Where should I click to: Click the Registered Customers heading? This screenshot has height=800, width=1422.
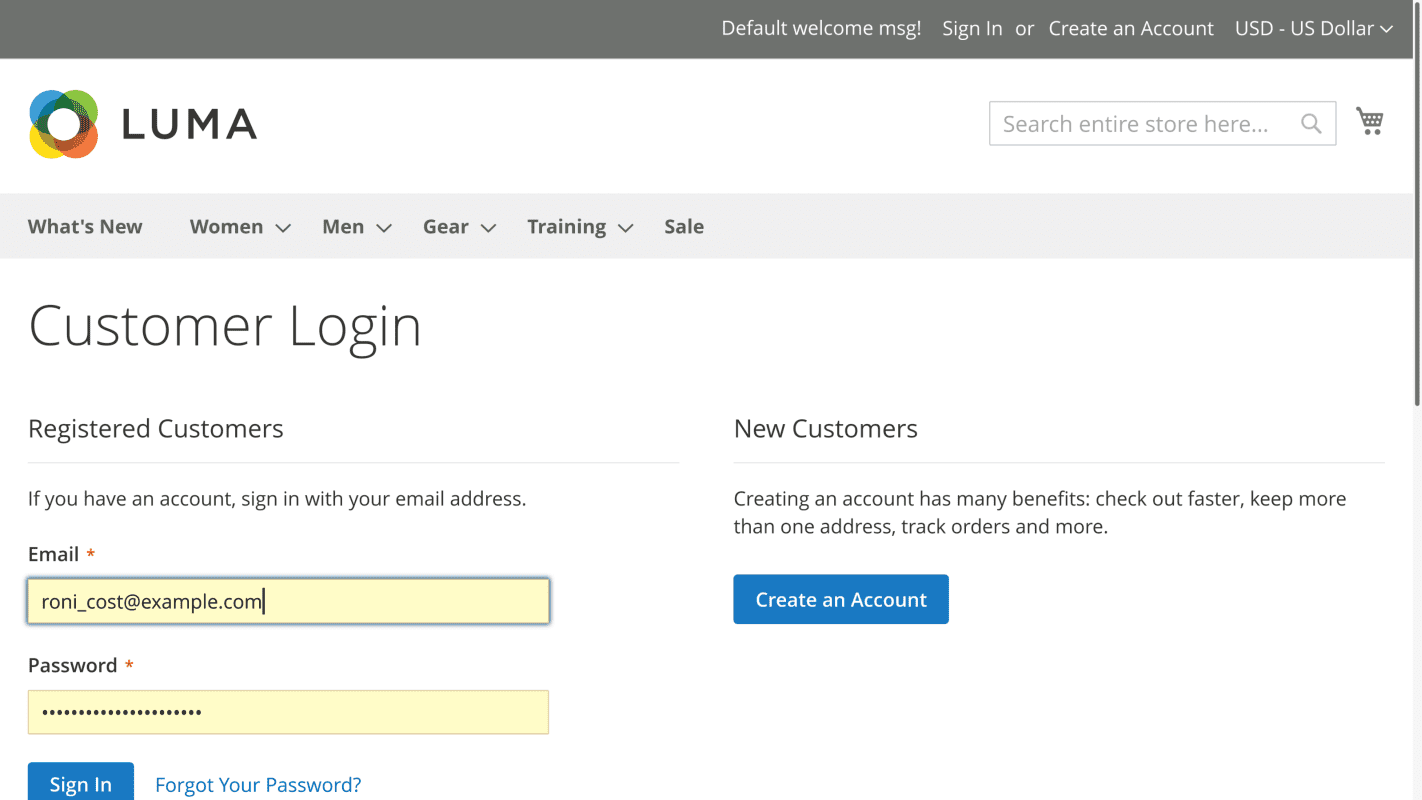pyautogui.click(x=156, y=429)
